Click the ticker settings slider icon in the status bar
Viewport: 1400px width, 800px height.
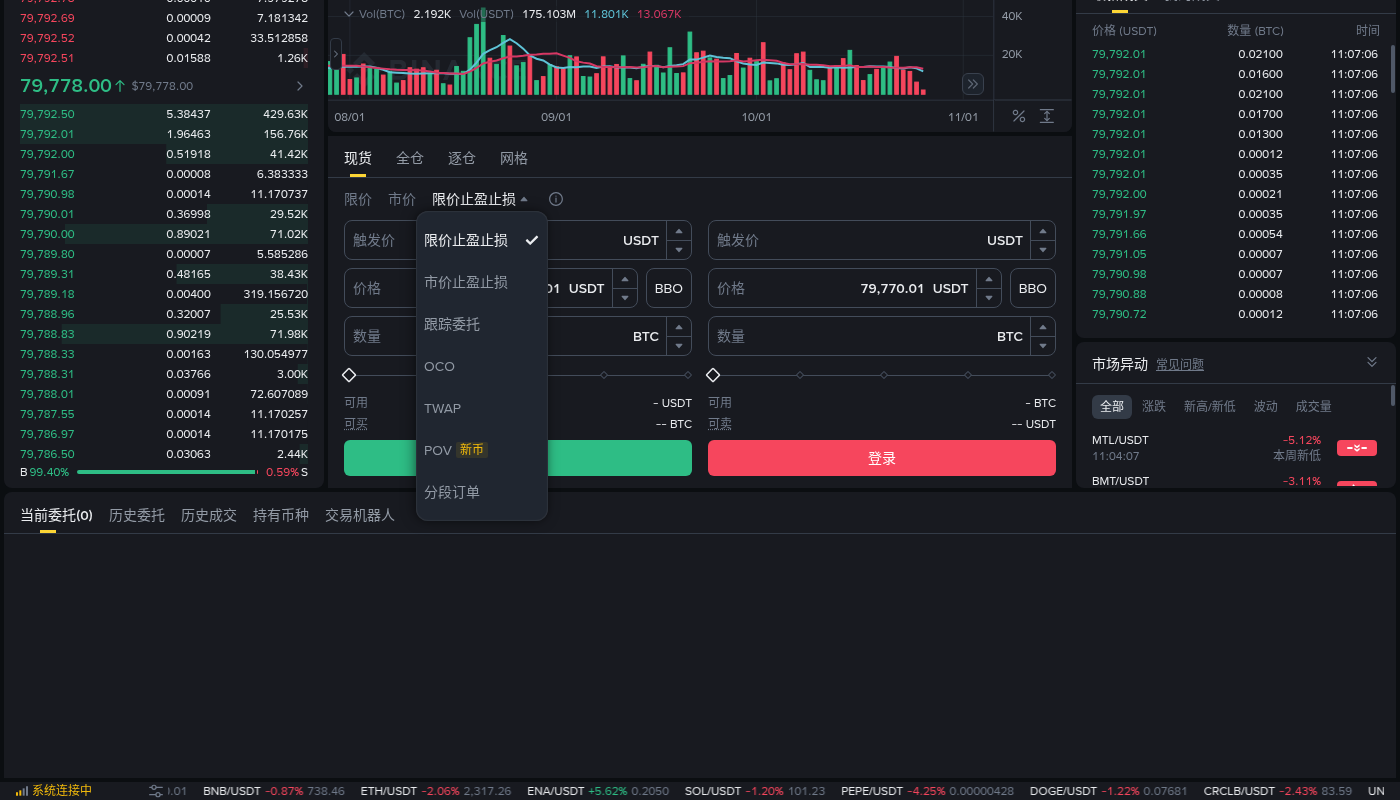(x=156, y=791)
